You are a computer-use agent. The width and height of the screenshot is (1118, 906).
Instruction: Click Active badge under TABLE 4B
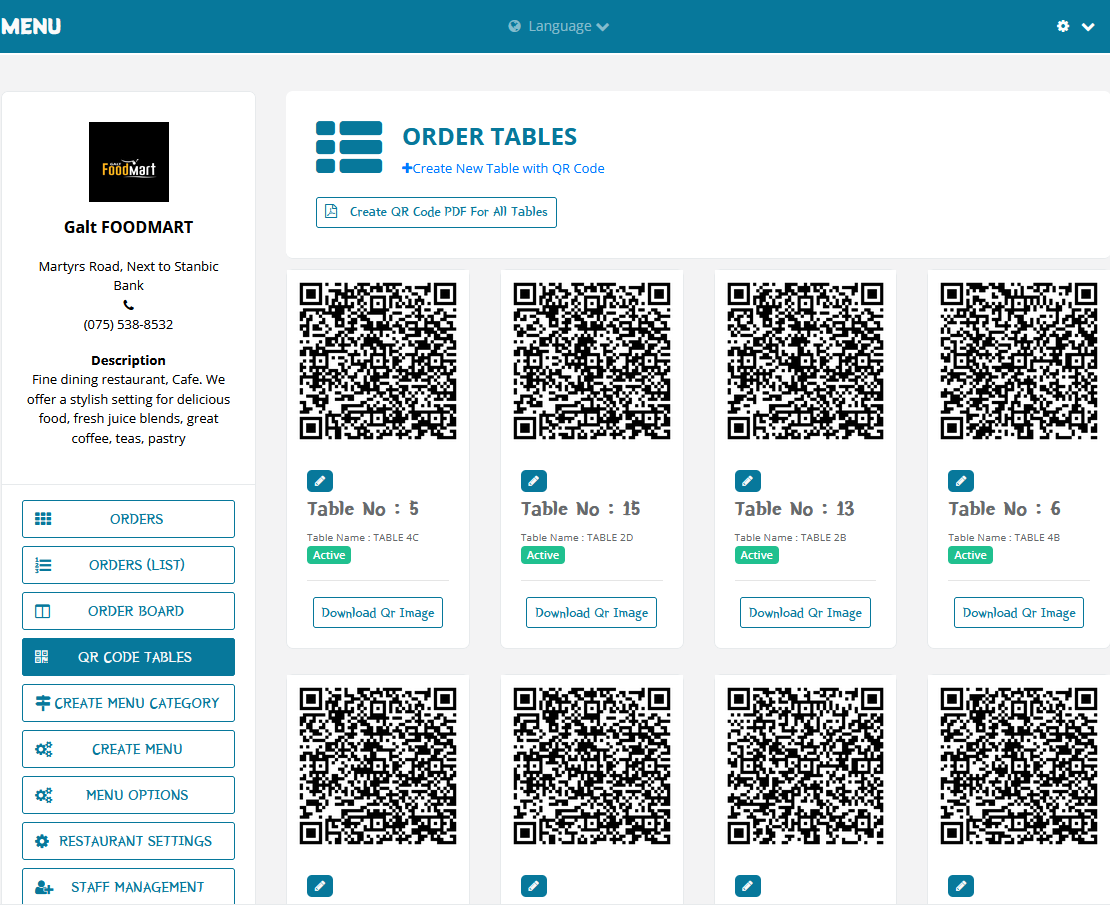tap(970, 555)
